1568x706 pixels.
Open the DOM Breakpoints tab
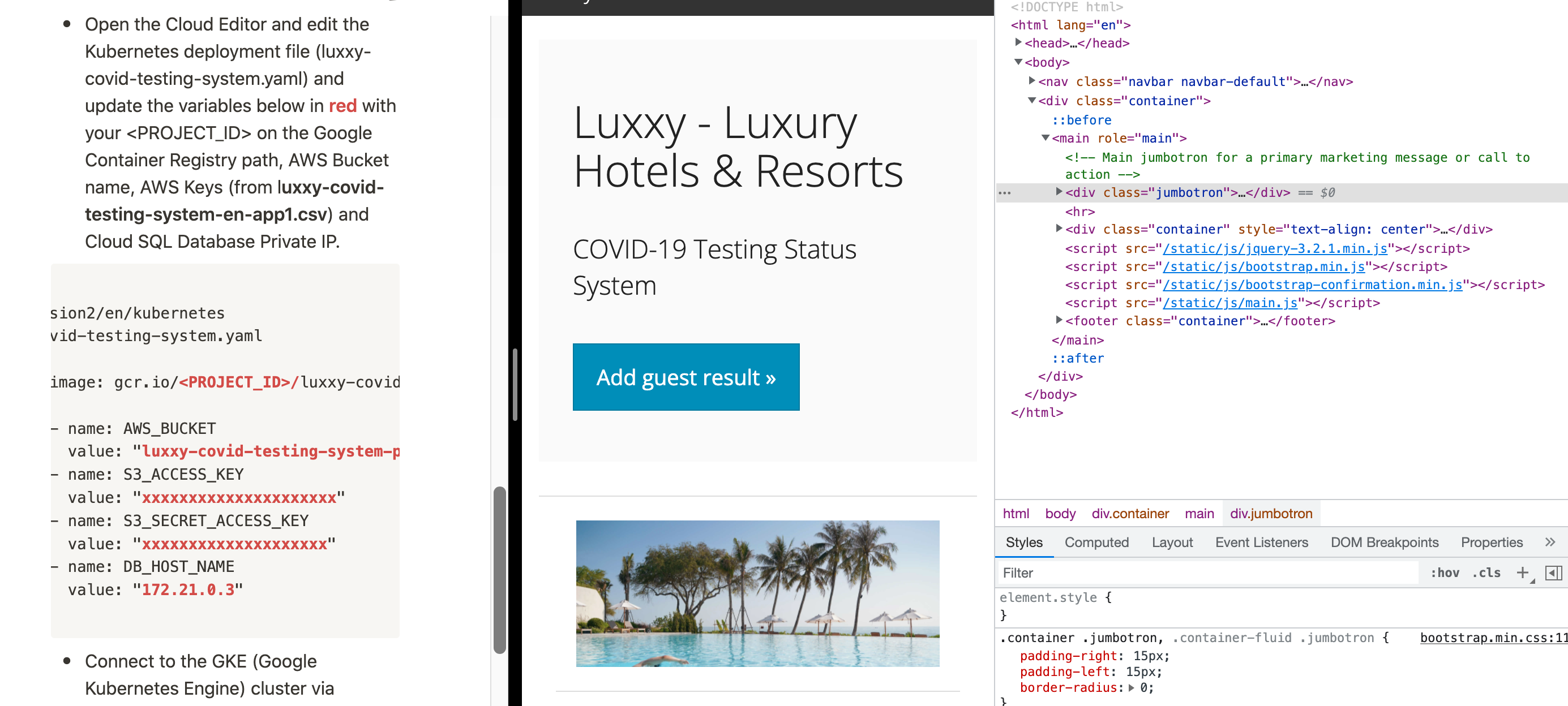coord(1384,542)
